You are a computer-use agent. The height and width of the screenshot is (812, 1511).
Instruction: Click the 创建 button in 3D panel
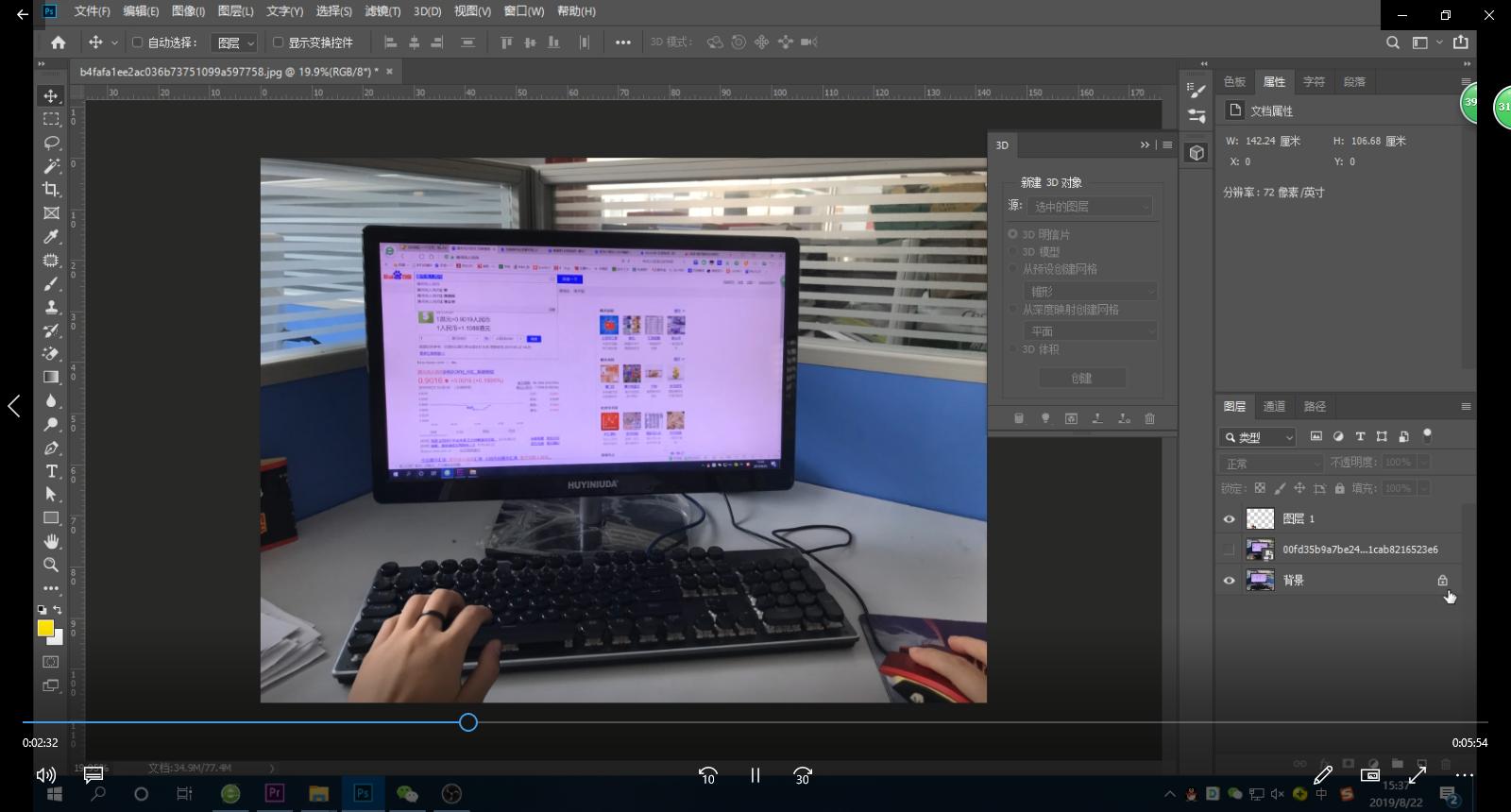pos(1082,378)
